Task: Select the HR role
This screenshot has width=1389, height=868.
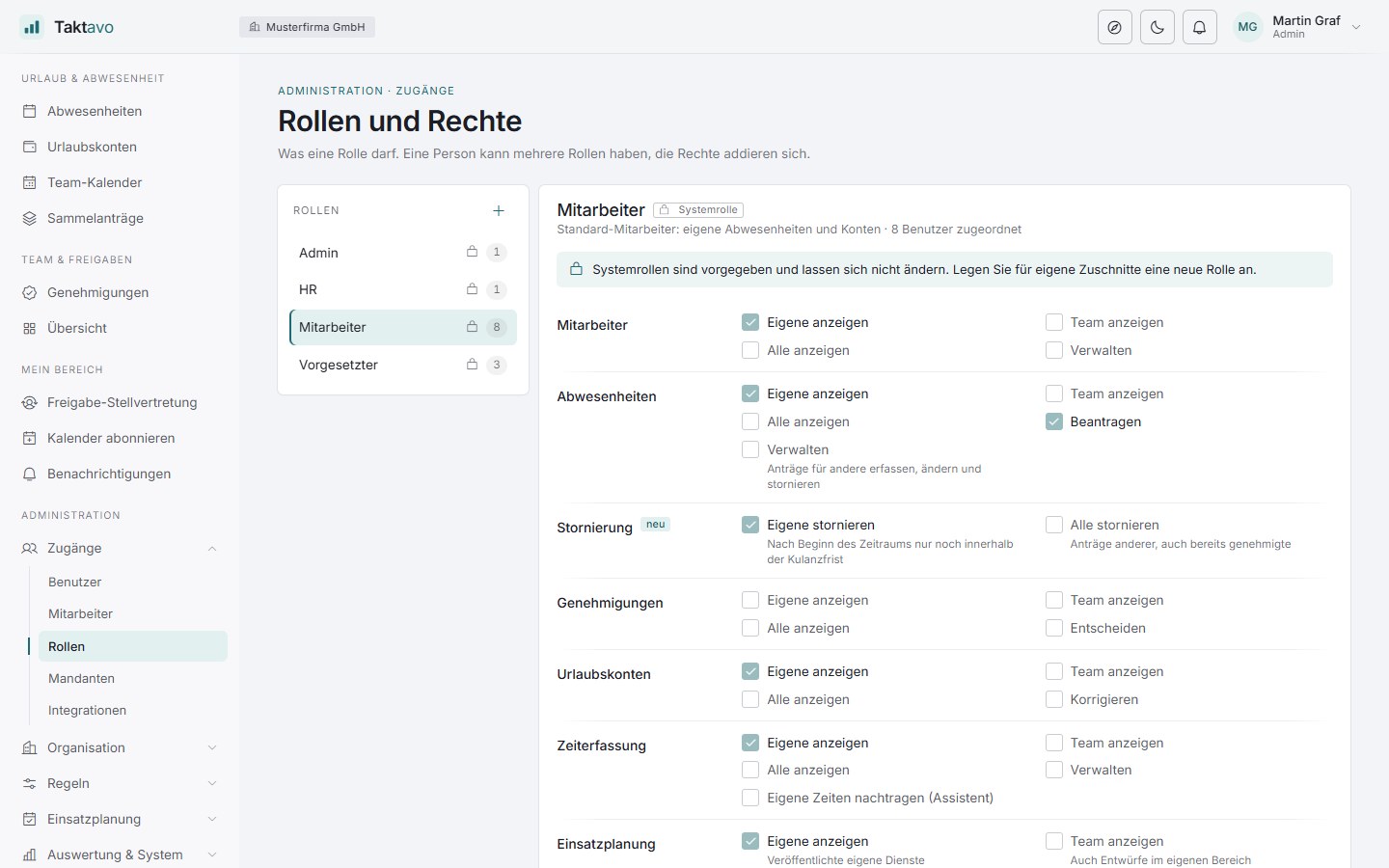Action: coord(403,289)
